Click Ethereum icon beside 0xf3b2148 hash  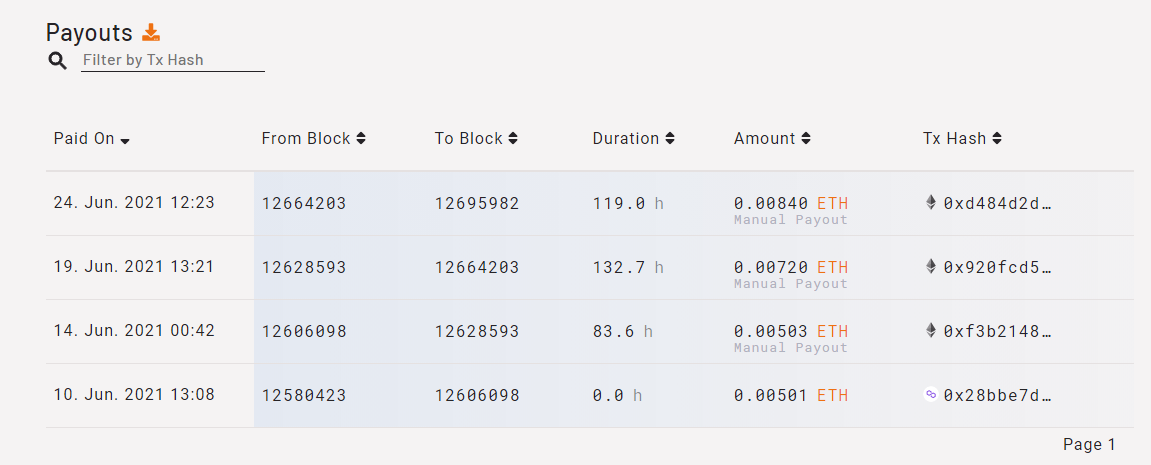pyautogui.click(x=931, y=331)
